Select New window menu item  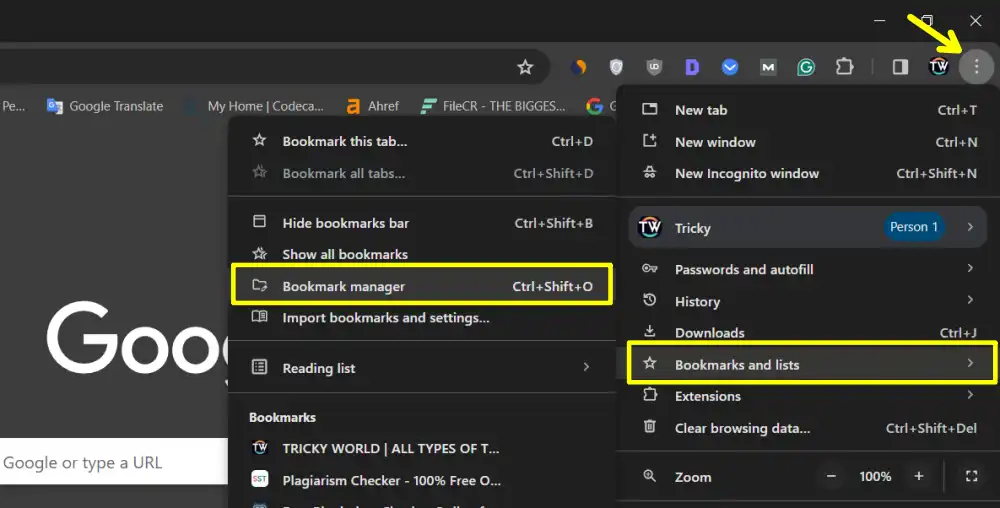[809, 142]
